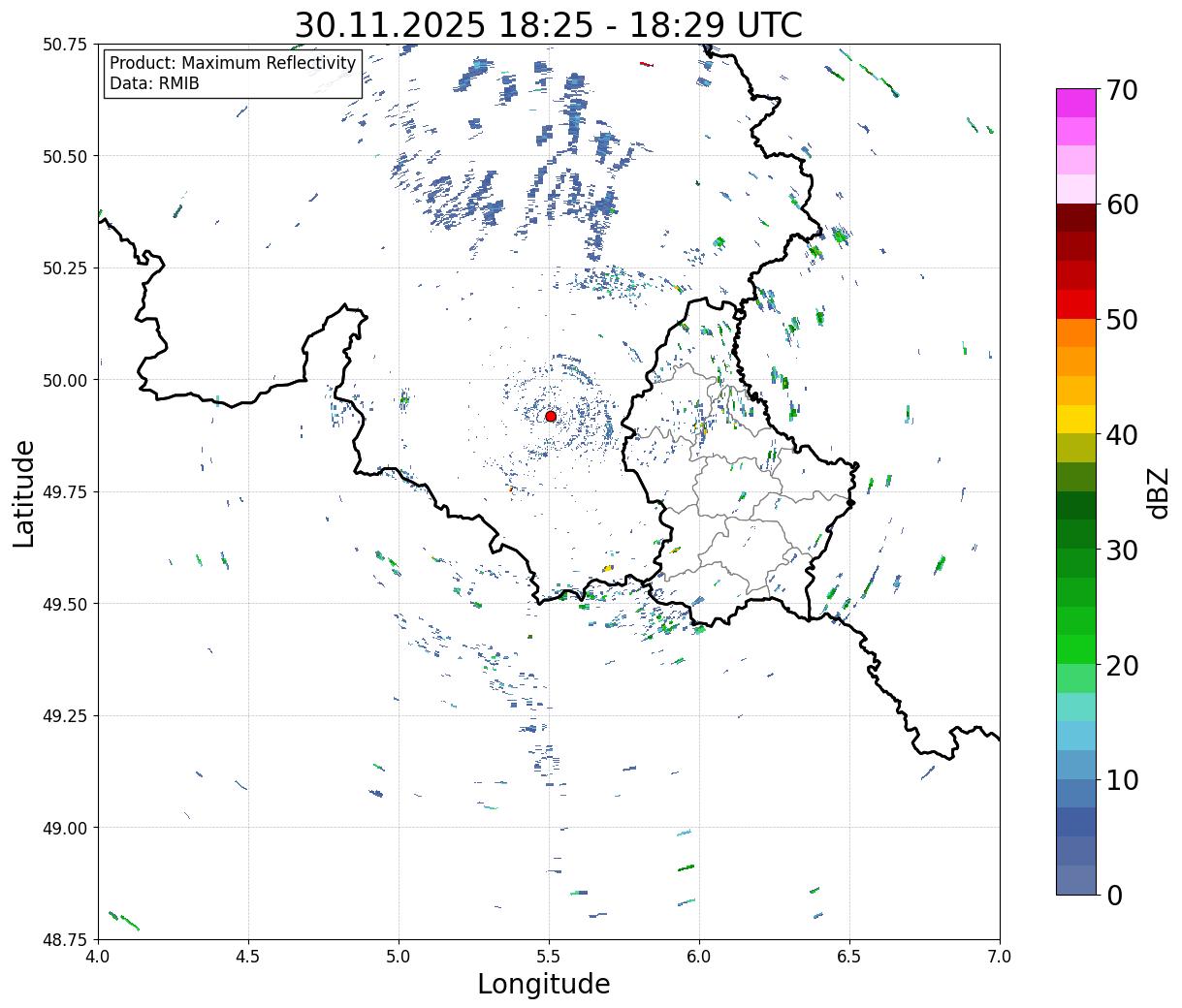
Task: Click the colorbar tick label '10'
Action: [x=1121, y=780]
